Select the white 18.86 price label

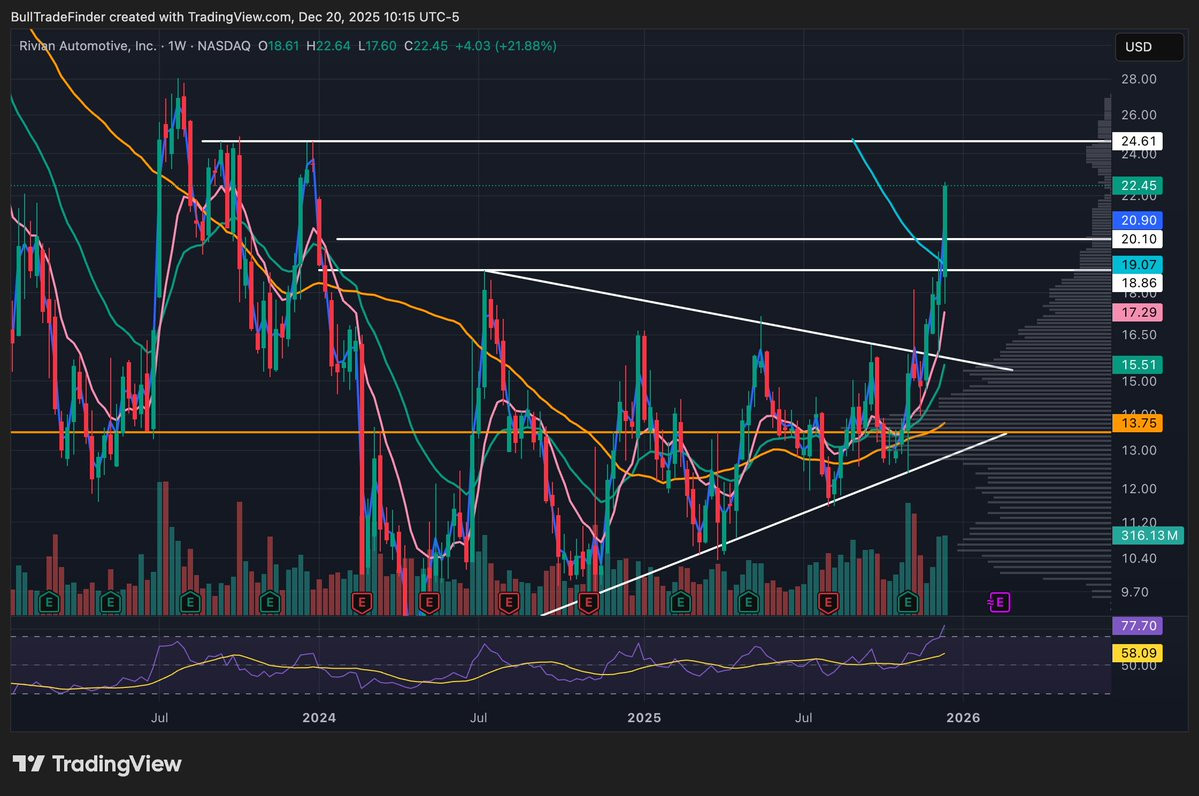tap(1137, 283)
